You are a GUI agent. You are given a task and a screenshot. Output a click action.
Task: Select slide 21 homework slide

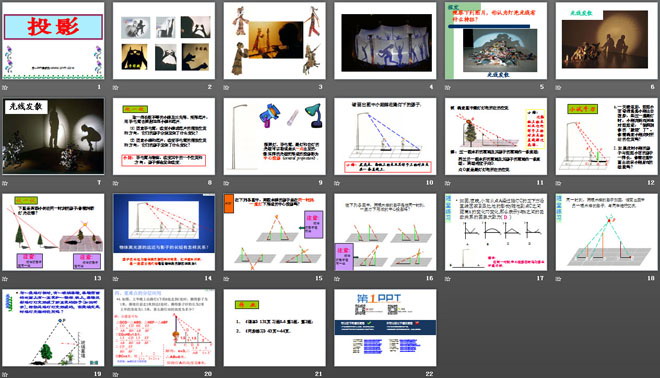click(x=274, y=327)
